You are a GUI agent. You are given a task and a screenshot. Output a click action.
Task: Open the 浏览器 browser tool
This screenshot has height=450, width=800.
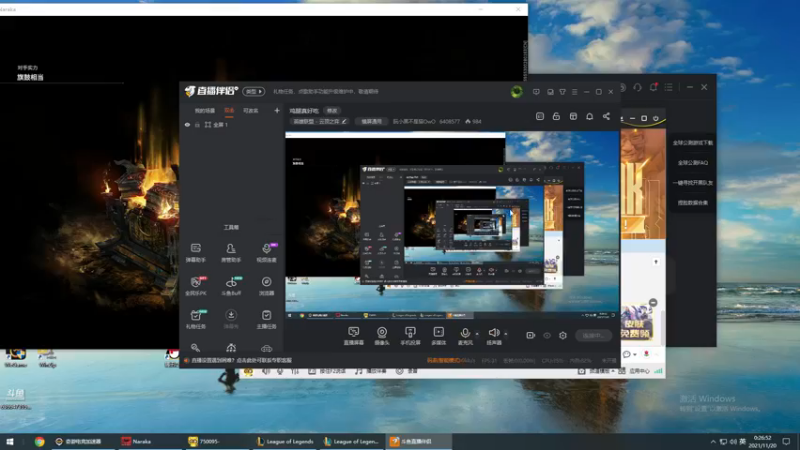[266, 286]
